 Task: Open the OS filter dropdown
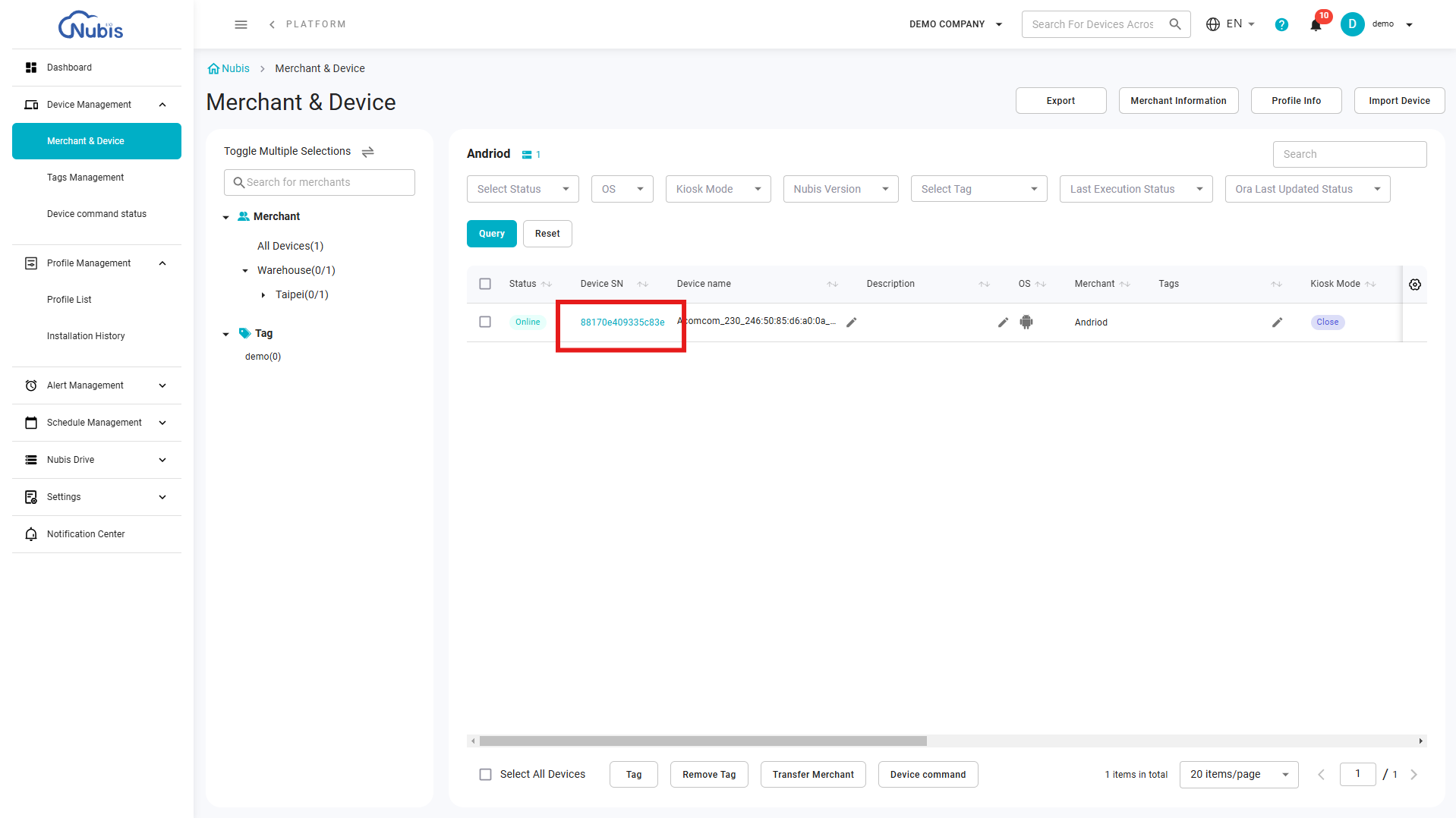(x=622, y=189)
